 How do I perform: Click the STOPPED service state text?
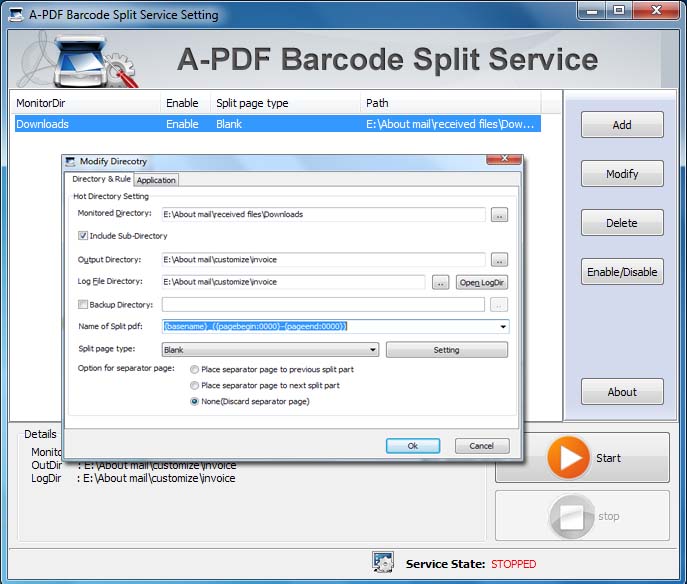tap(513, 564)
